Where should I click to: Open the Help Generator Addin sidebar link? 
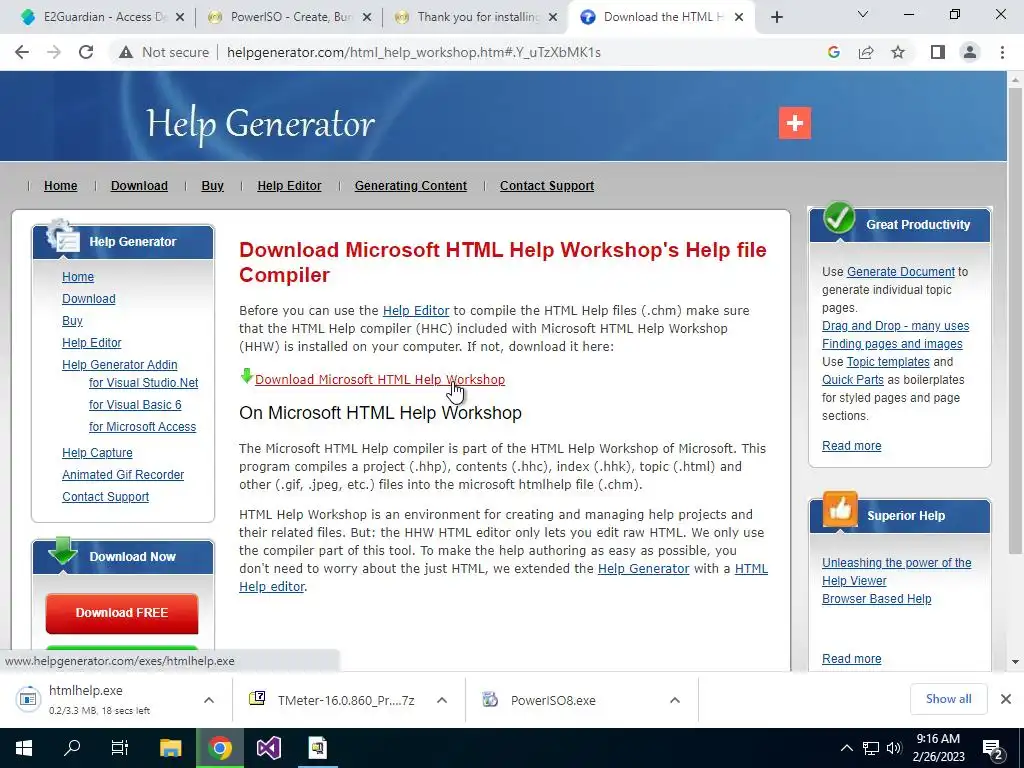(120, 364)
